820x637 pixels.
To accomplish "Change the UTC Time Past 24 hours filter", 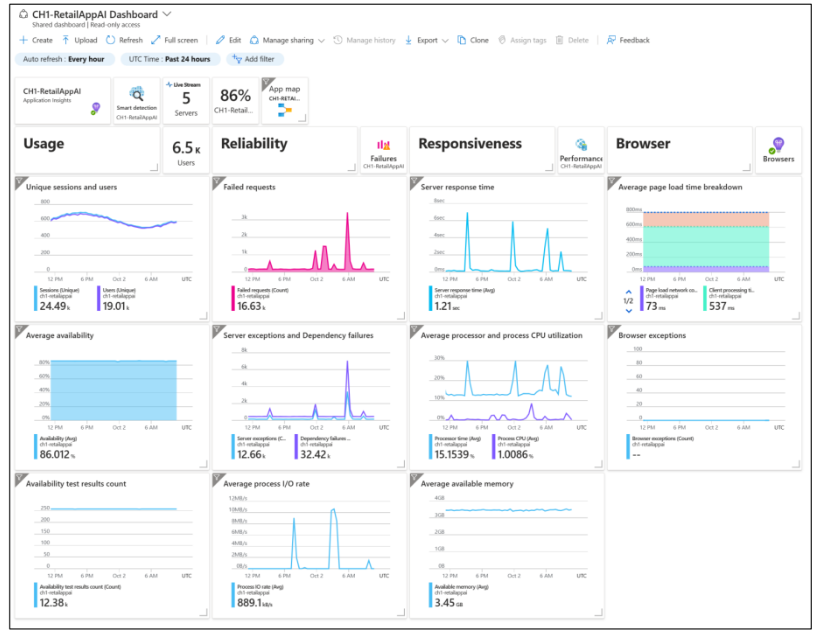I will [169, 59].
